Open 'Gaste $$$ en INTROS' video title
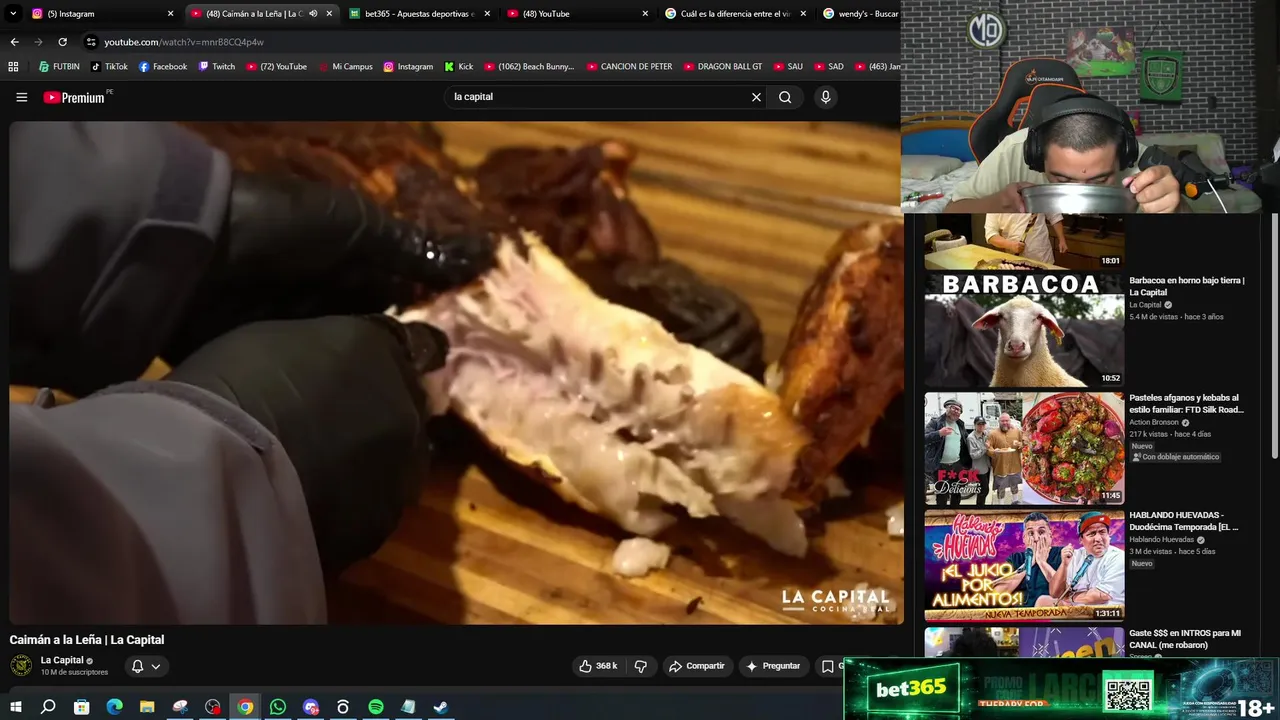This screenshot has width=1280, height=720. (x=1185, y=639)
